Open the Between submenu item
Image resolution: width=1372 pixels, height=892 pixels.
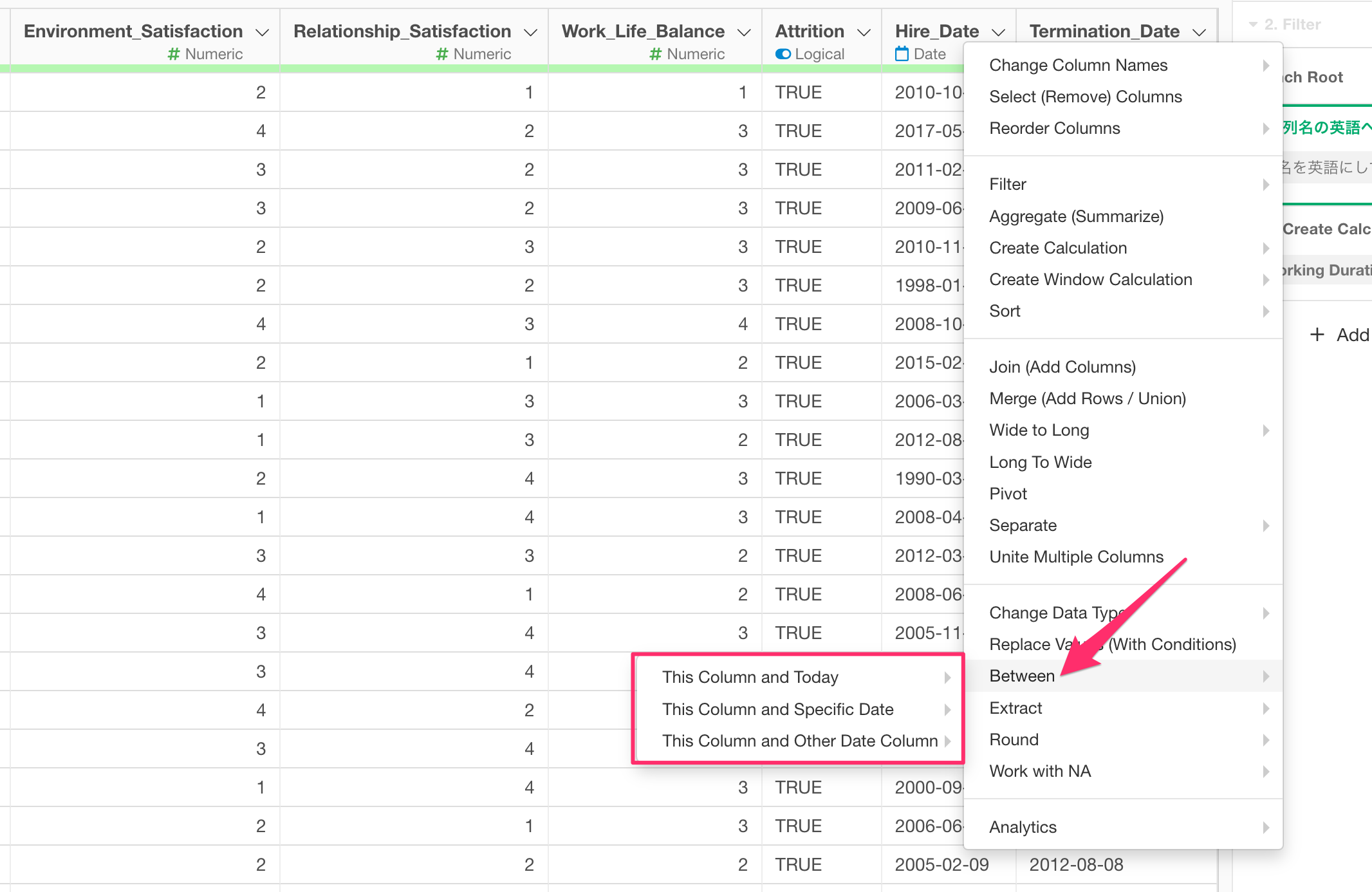pyautogui.click(x=1022, y=676)
